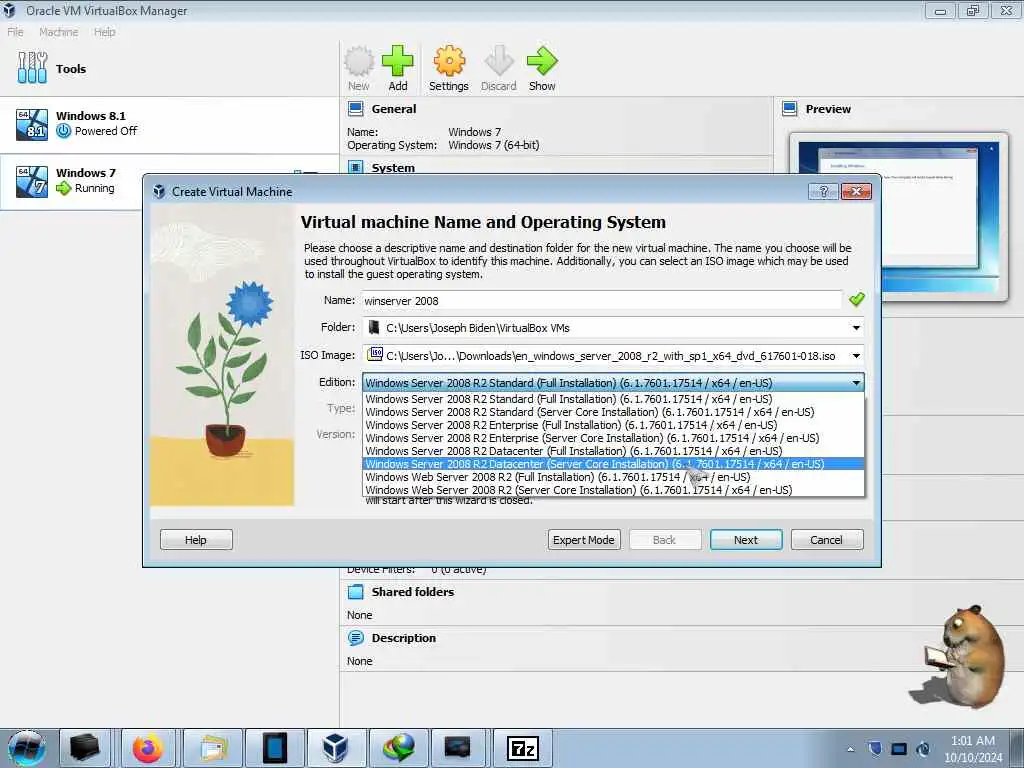Image resolution: width=1024 pixels, height=768 pixels.
Task: Open VirtualBox cube icon in taskbar
Action: pyautogui.click(x=336, y=748)
